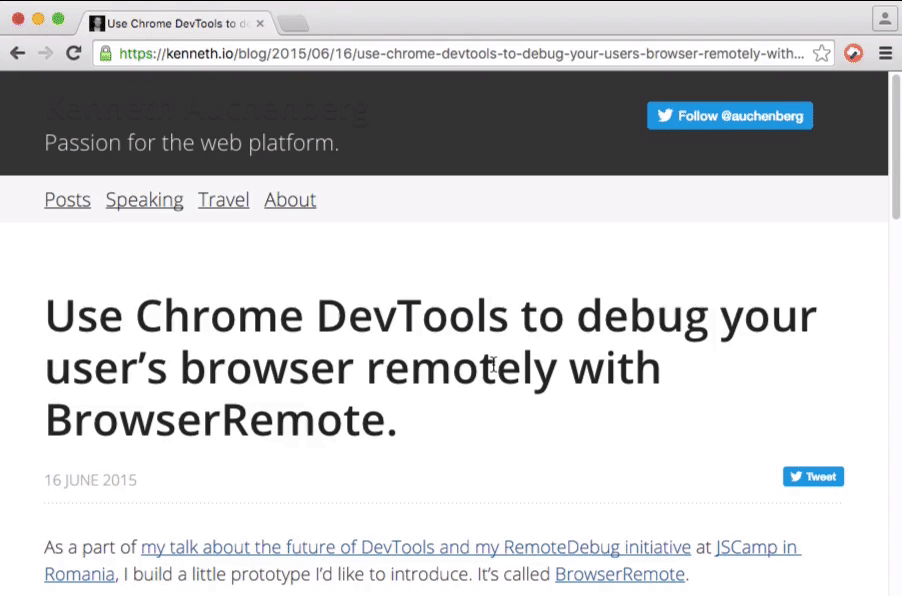Close the 'Use Chrome DevTools' tab

pyautogui.click(x=260, y=24)
